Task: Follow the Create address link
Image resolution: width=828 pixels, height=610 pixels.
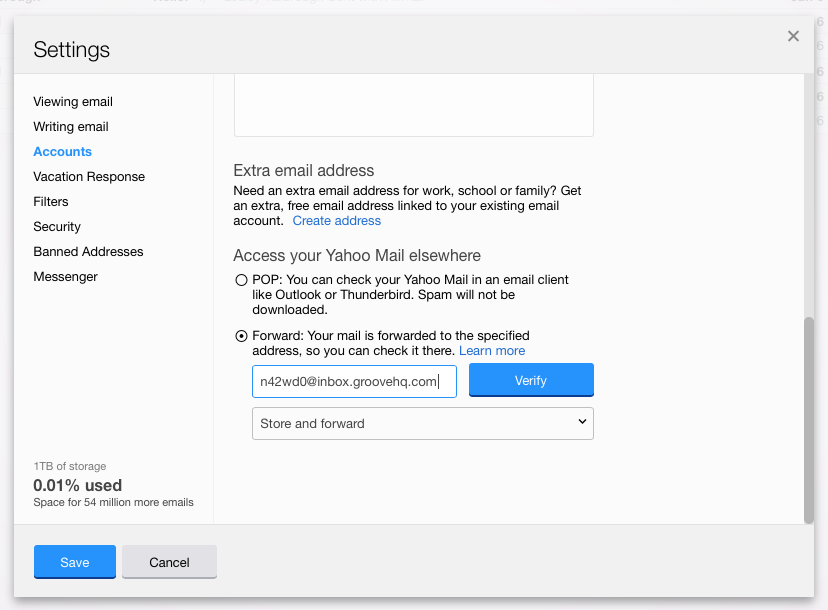Action: (x=337, y=221)
